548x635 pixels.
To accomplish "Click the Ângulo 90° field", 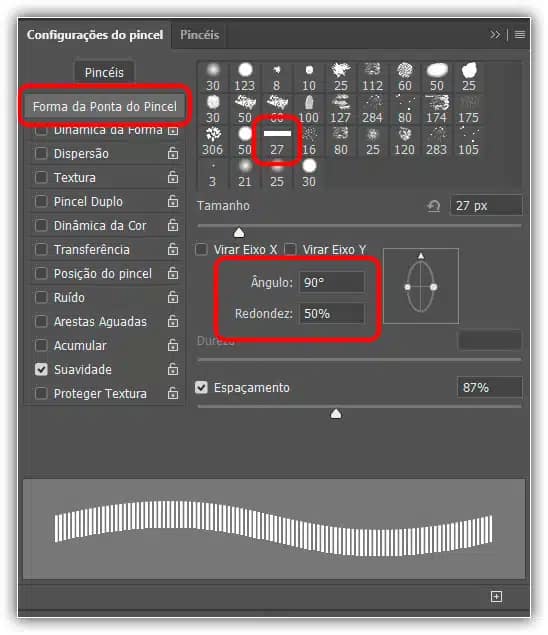I will (332, 282).
